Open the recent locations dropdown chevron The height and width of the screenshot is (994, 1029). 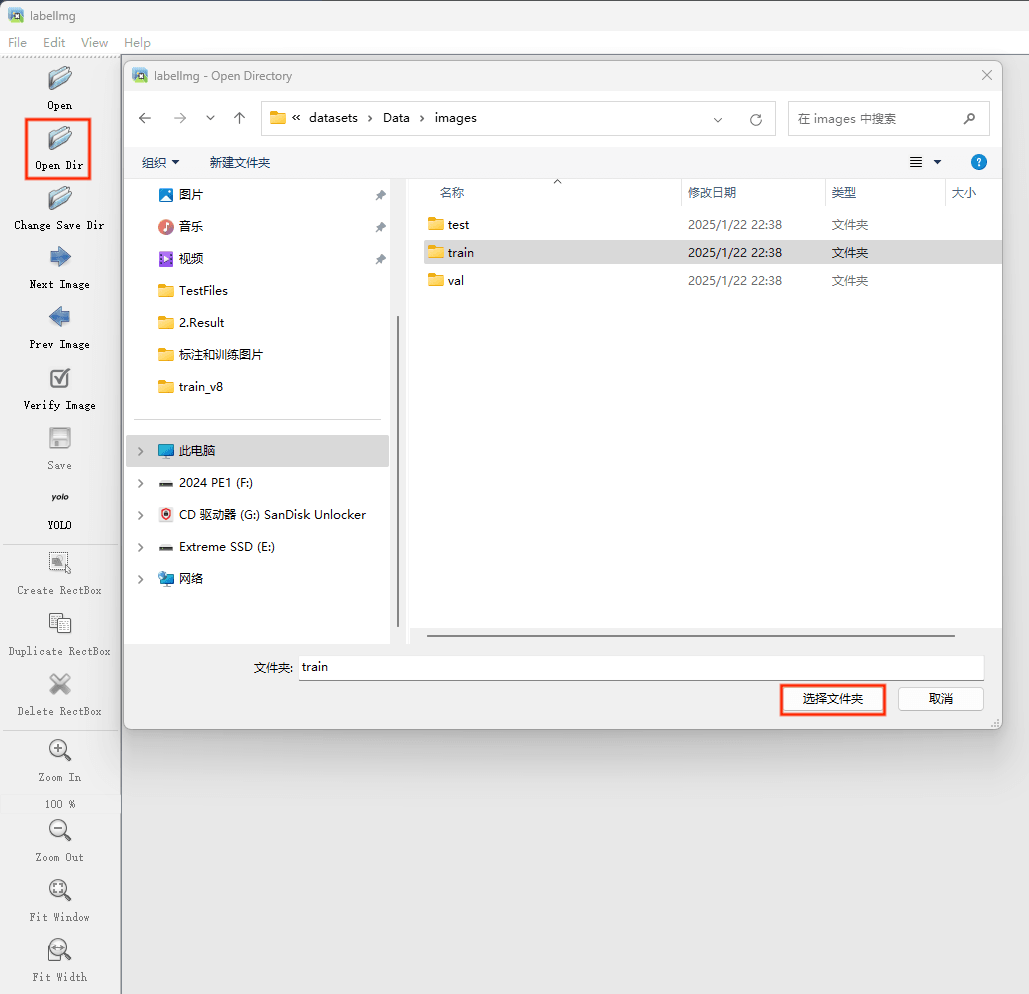point(210,118)
